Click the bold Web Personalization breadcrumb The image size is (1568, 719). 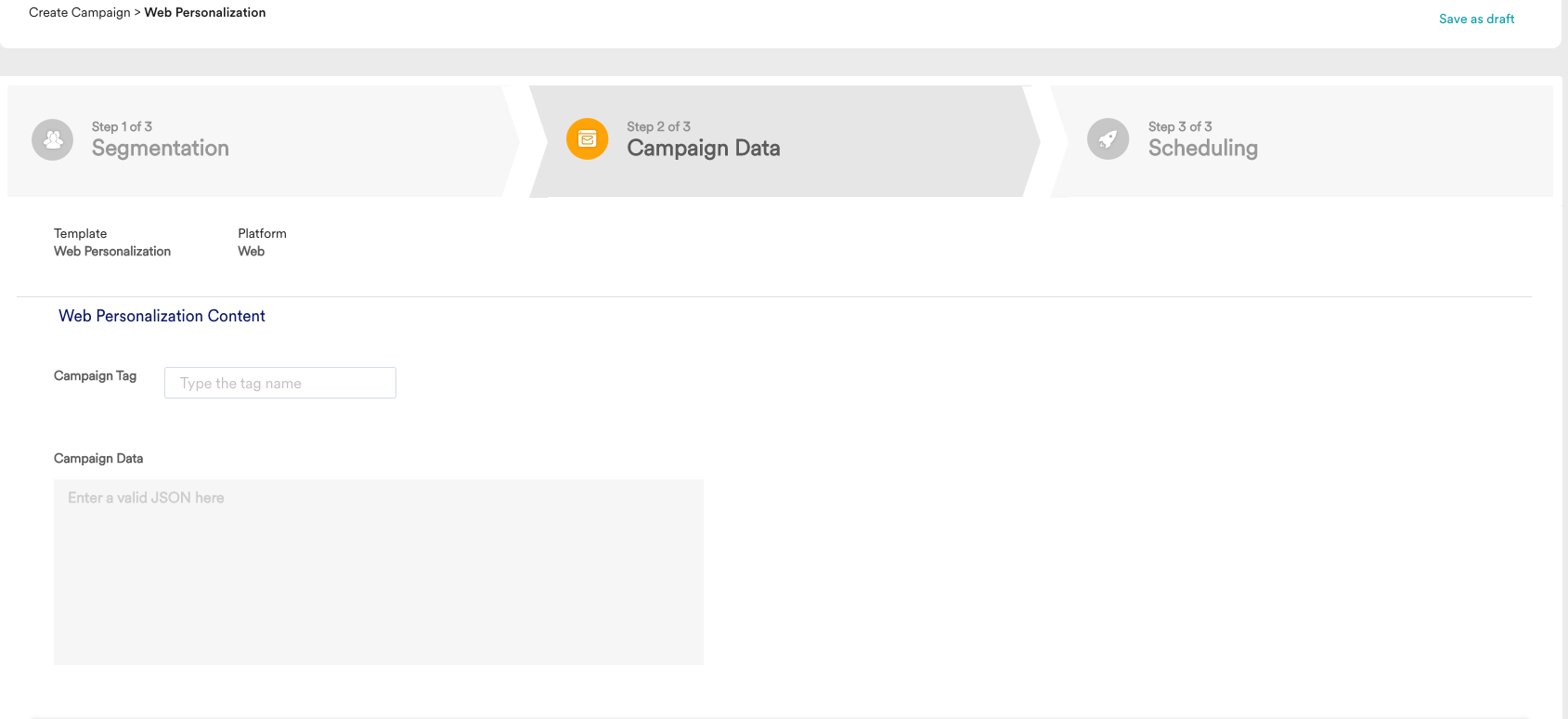click(x=205, y=12)
